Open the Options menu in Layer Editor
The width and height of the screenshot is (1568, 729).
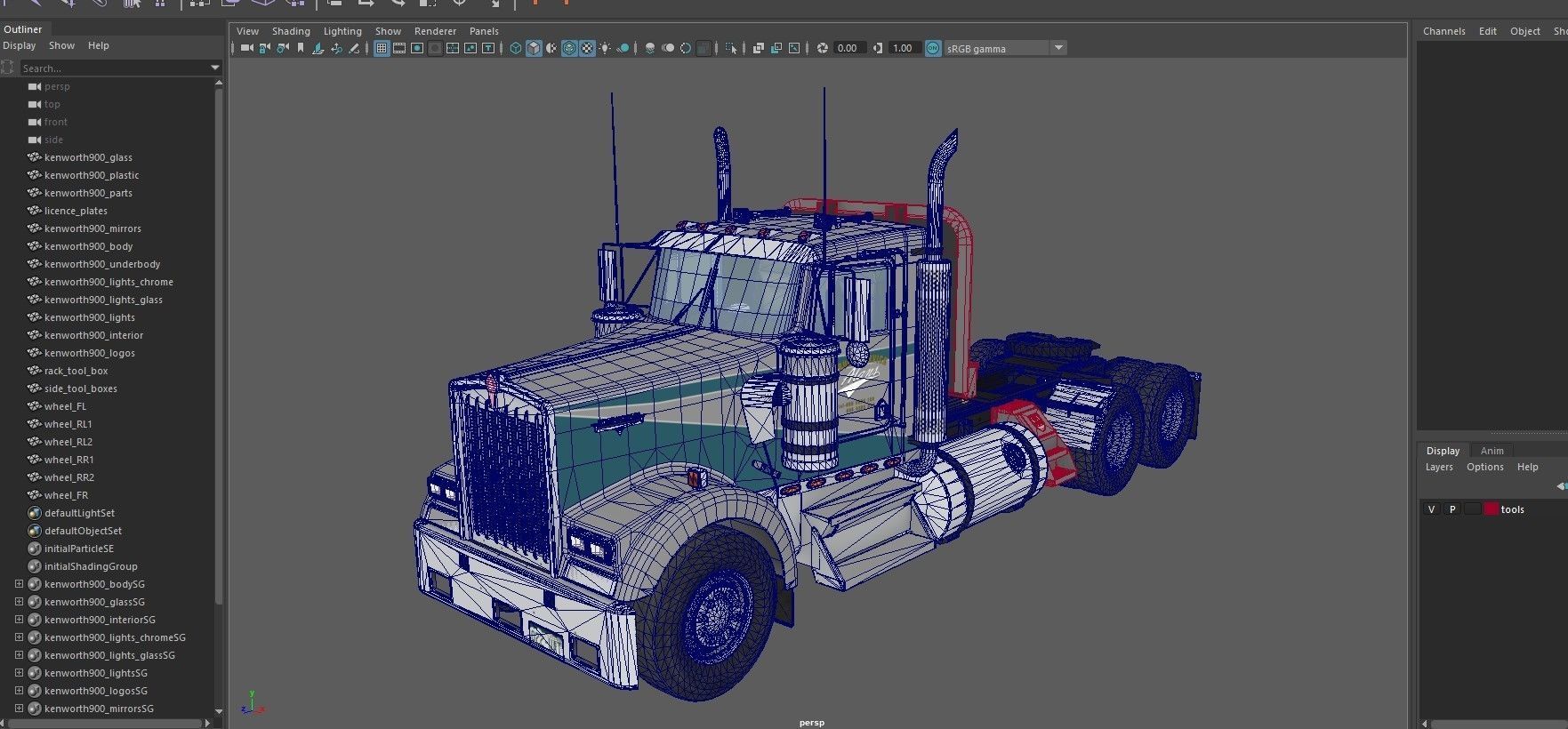tap(1485, 467)
